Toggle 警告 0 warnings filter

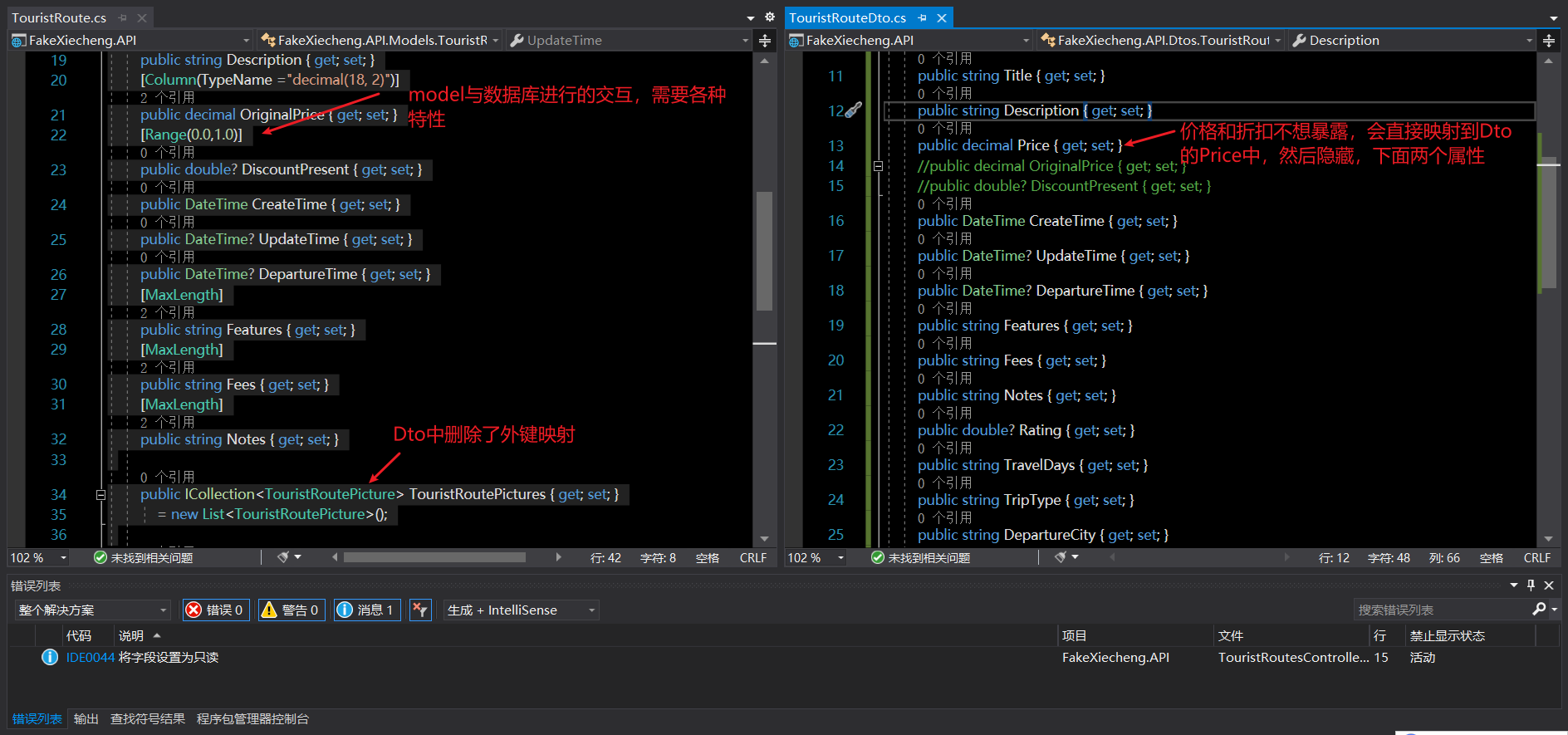pos(291,610)
